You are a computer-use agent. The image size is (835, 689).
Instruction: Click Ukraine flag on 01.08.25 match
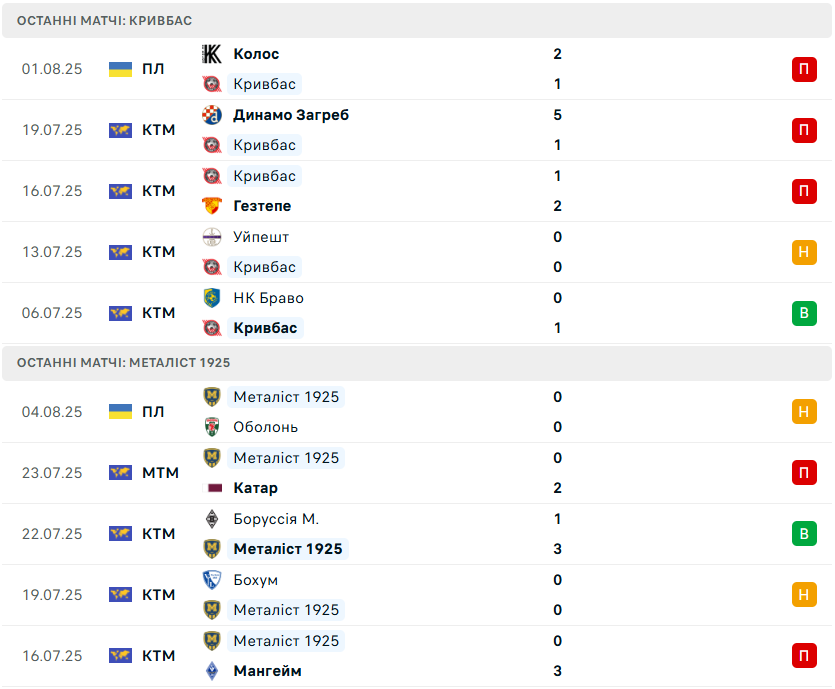click(x=120, y=69)
